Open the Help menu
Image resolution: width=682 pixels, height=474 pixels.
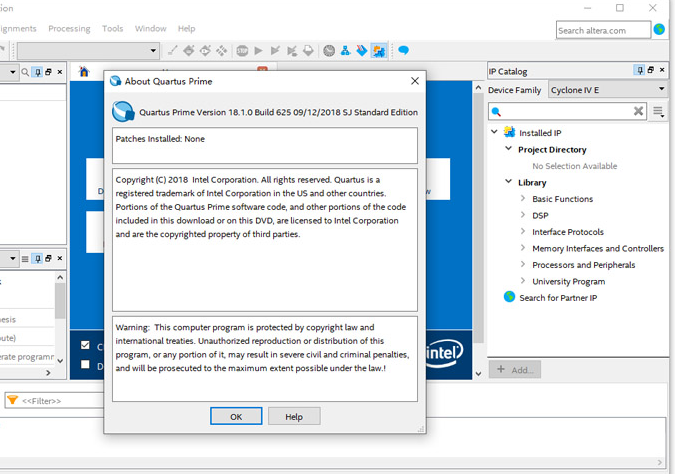[186, 29]
